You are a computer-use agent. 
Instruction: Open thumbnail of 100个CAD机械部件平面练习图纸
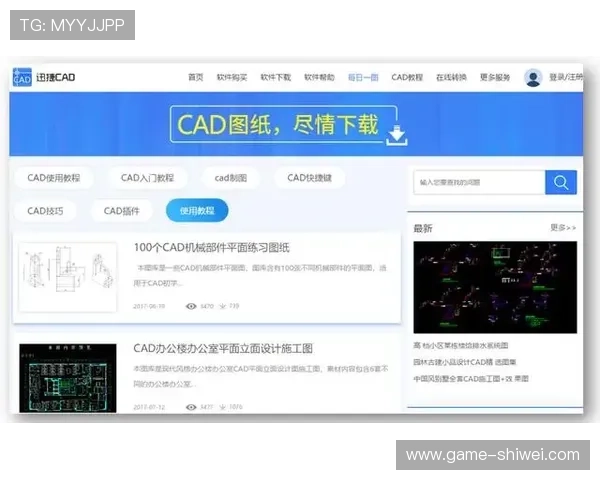point(68,277)
